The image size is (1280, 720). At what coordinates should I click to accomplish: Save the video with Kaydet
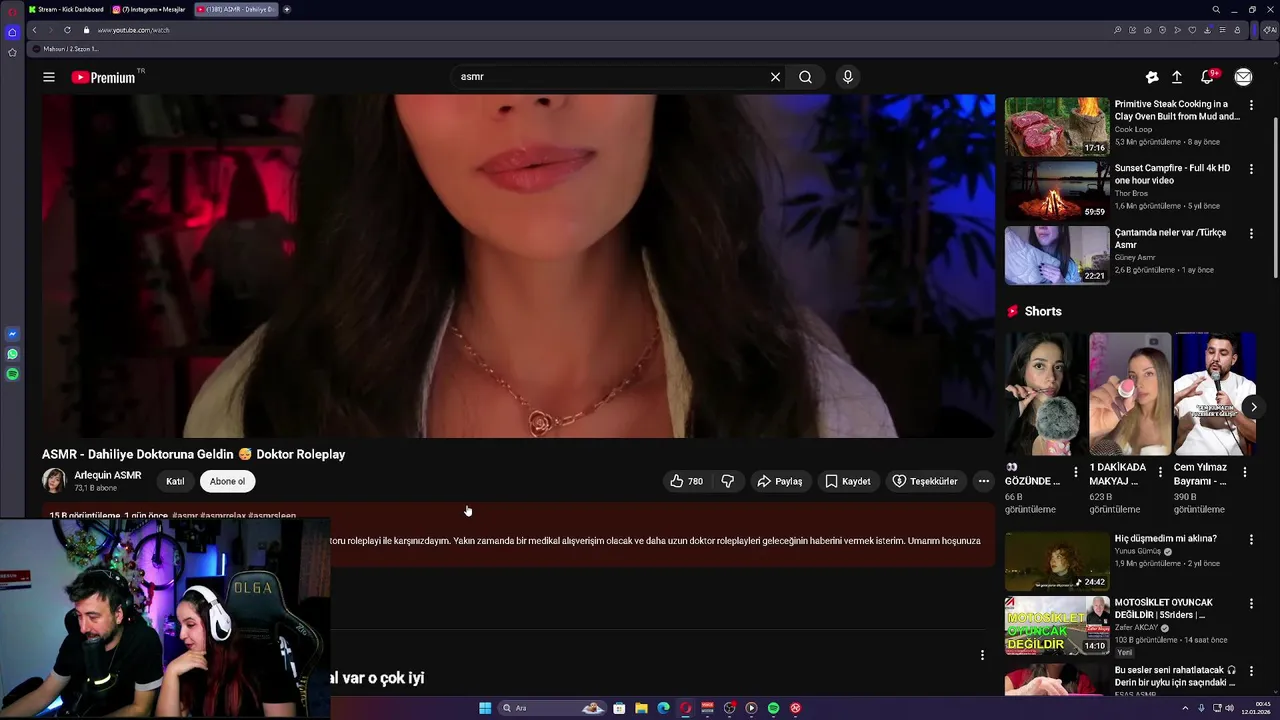[x=848, y=481]
